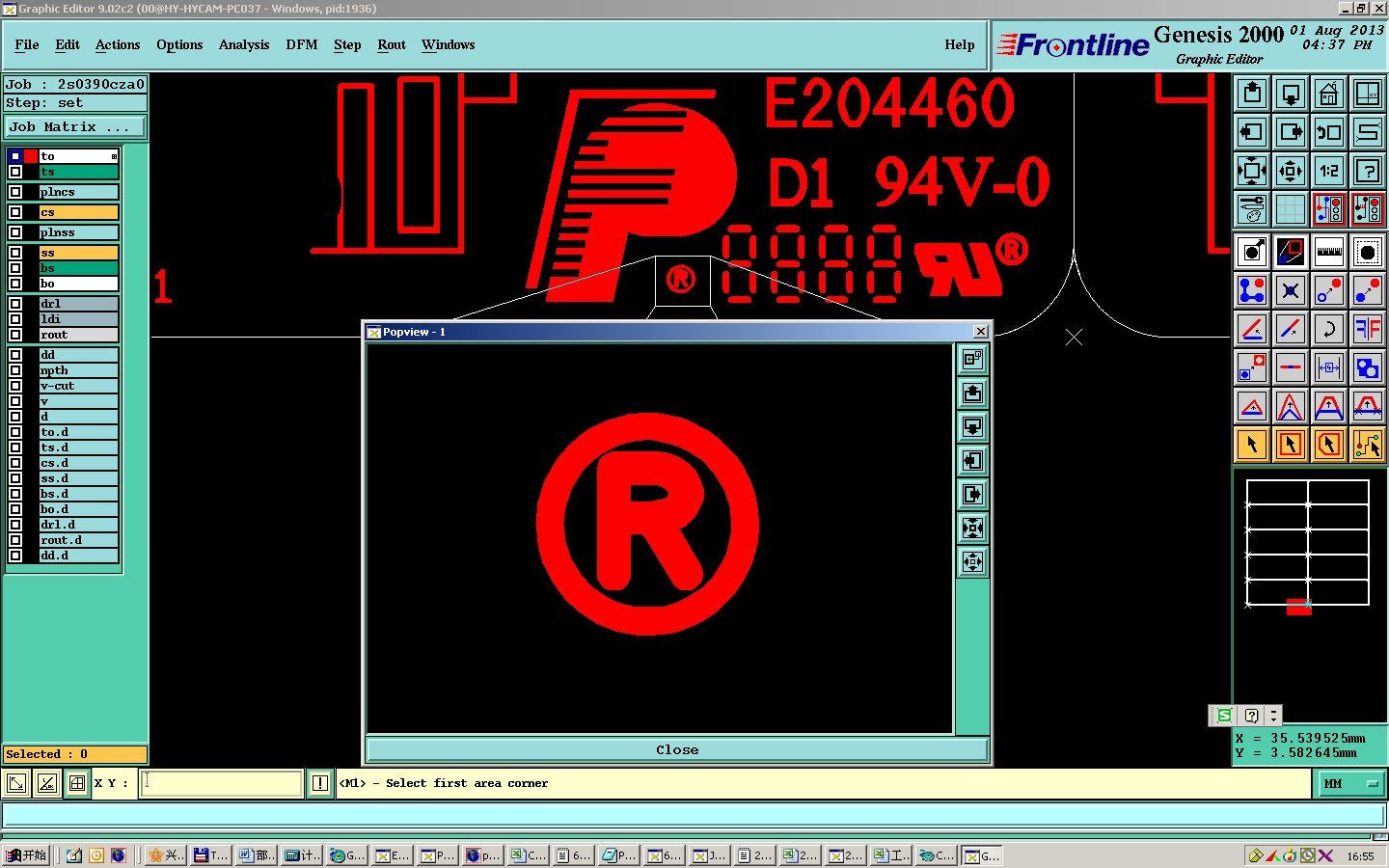Click the taskbar clock showing 16:55
1389x868 pixels.
1360,855
